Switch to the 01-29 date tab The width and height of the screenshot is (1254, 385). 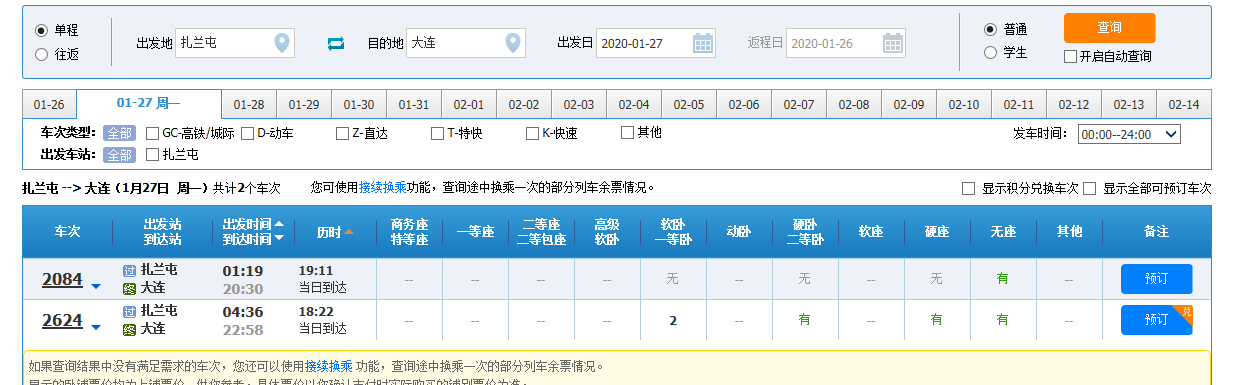pyautogui.click(x=304, y=105)
